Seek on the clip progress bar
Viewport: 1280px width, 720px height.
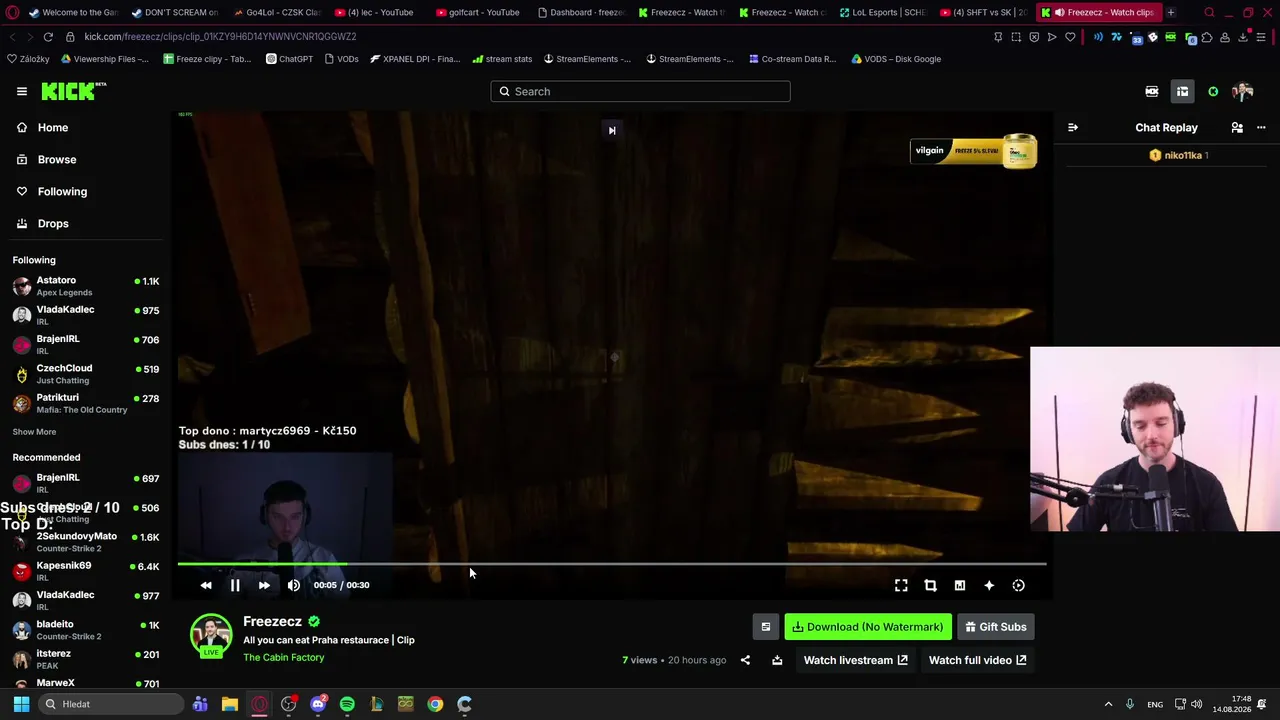[612, 564]
